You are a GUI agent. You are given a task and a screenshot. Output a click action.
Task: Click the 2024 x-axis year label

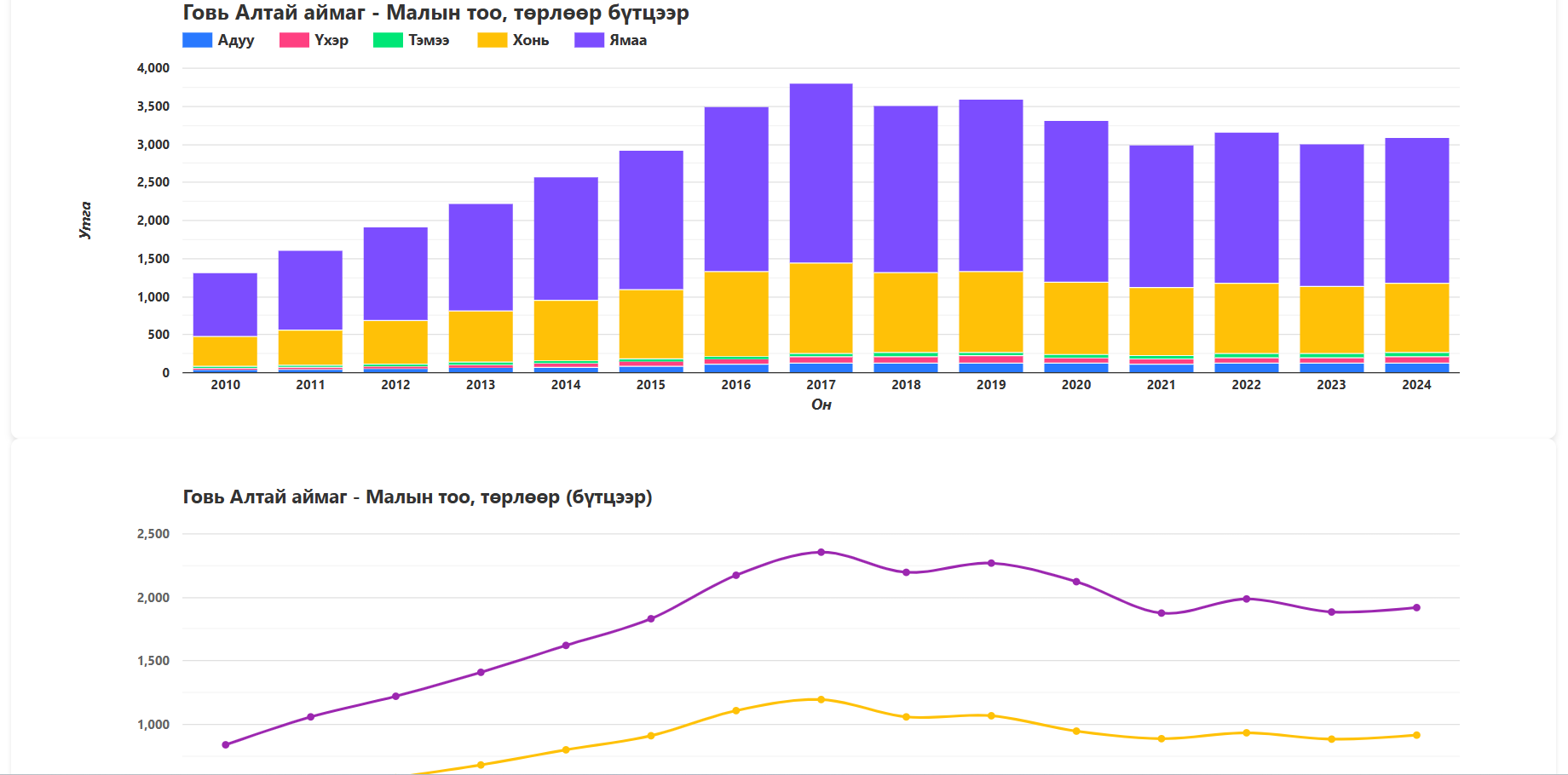1417,385
